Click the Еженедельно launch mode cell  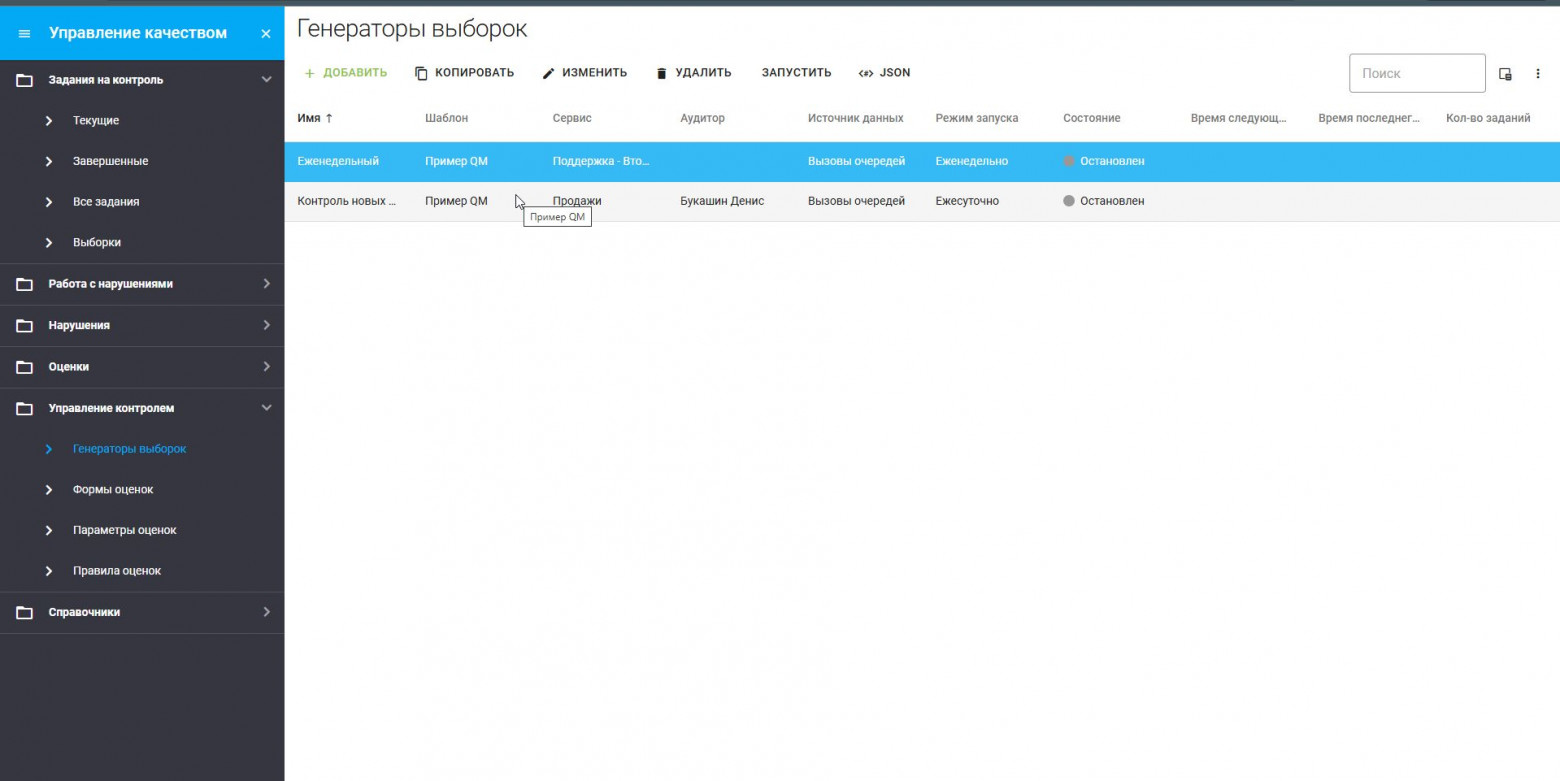coord(972,161)
